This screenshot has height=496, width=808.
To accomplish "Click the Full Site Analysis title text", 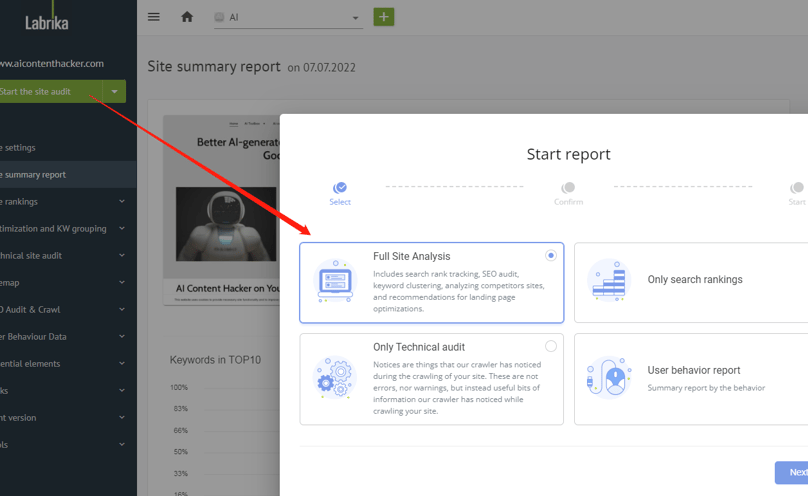I will (x=412, y=256).
